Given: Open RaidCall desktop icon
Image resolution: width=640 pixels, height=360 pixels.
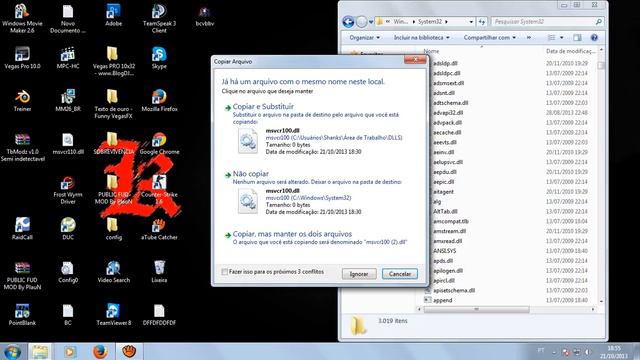Looking at the screenshot, I should pos(22,229).
